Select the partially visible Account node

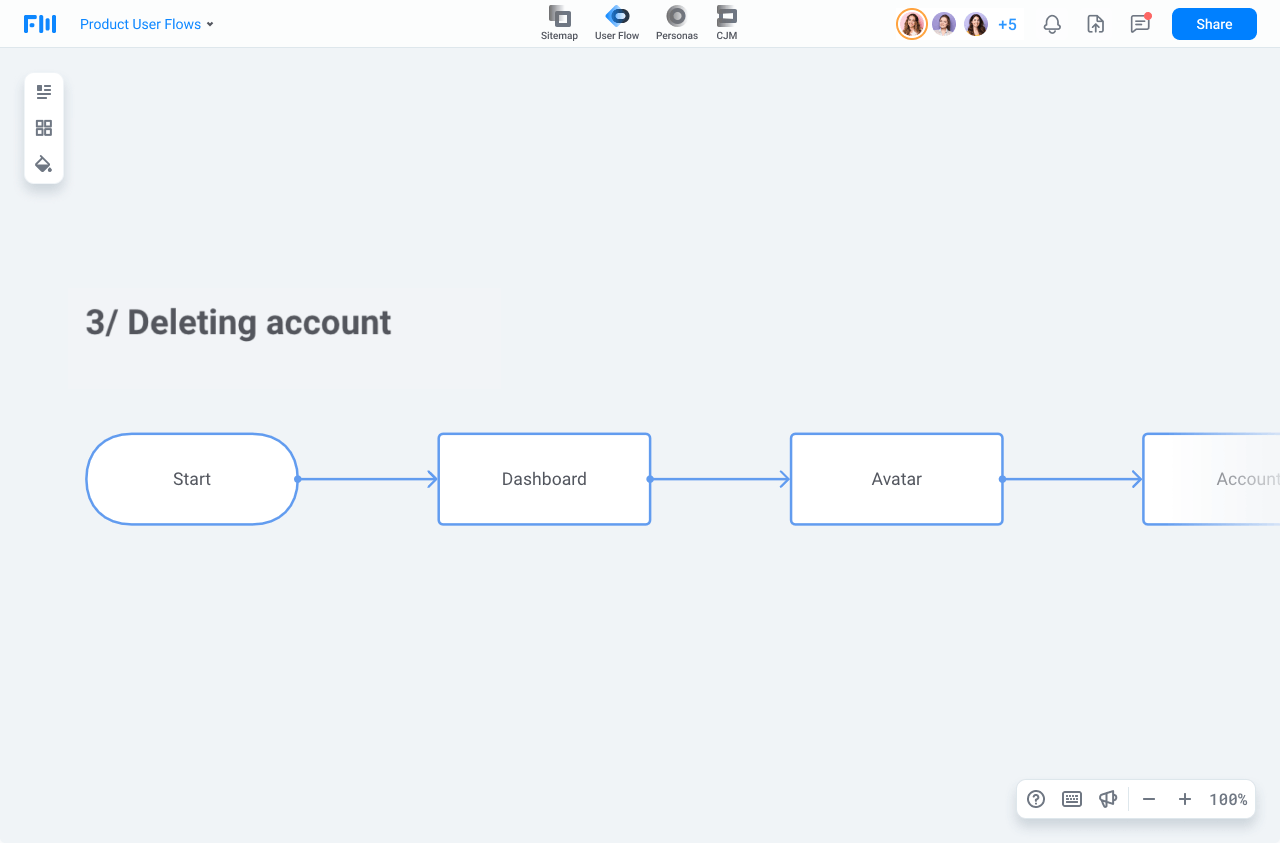[x=1211, y=479]
